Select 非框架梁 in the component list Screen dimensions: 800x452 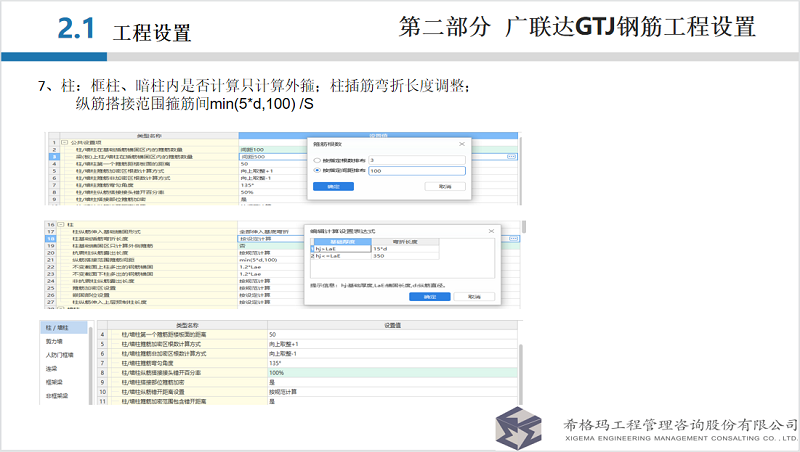click(57, 396)
